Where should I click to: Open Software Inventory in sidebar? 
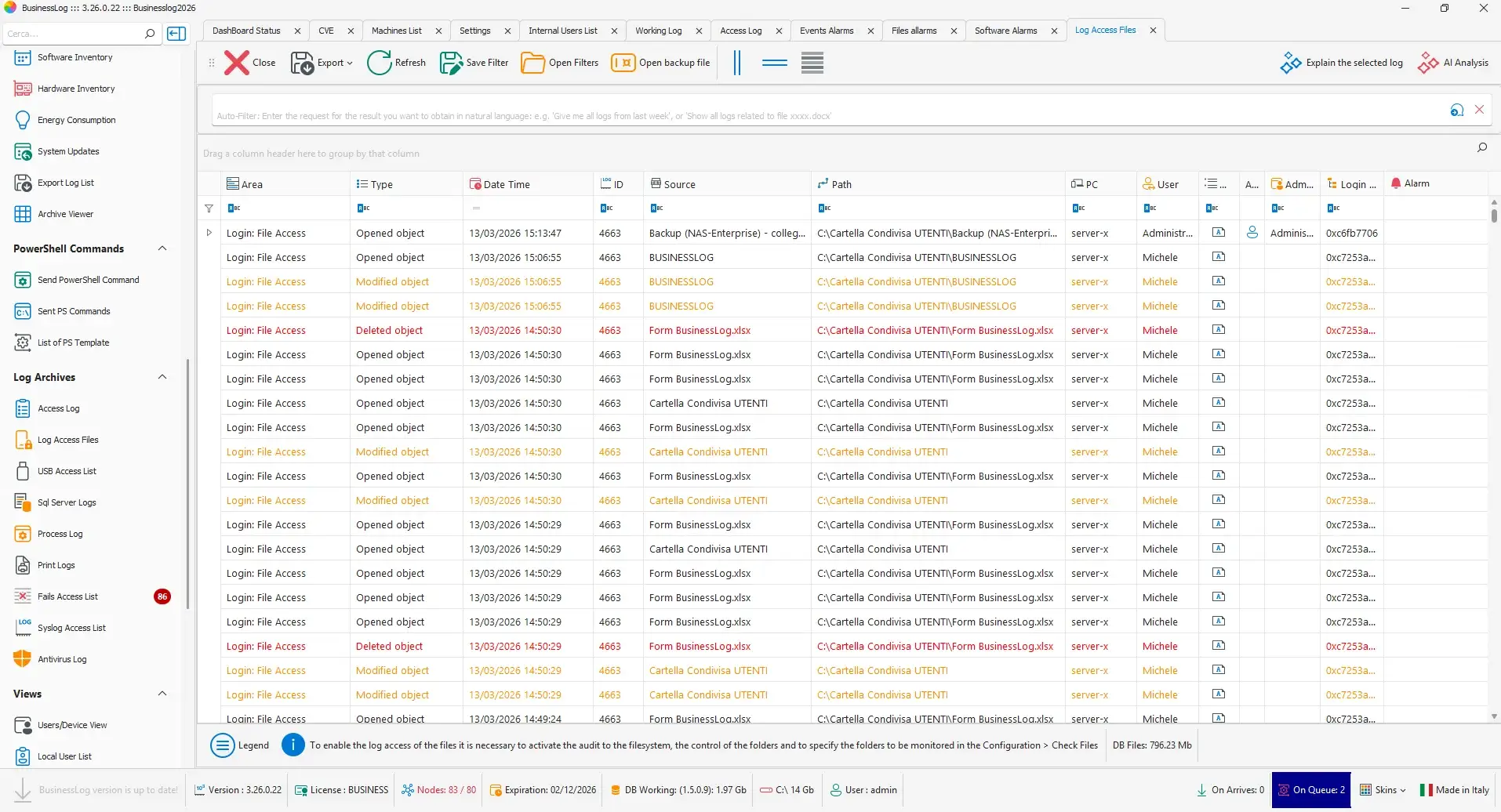[x=75, y=57]
